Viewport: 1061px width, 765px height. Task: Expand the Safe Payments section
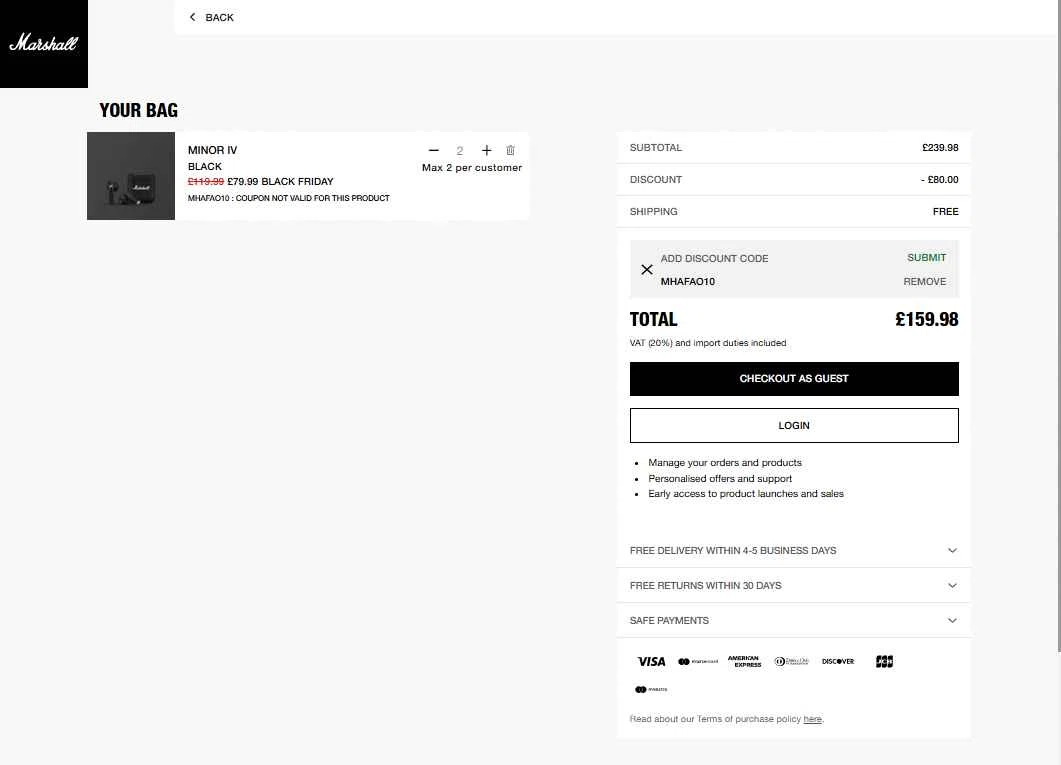click(794, 621)
